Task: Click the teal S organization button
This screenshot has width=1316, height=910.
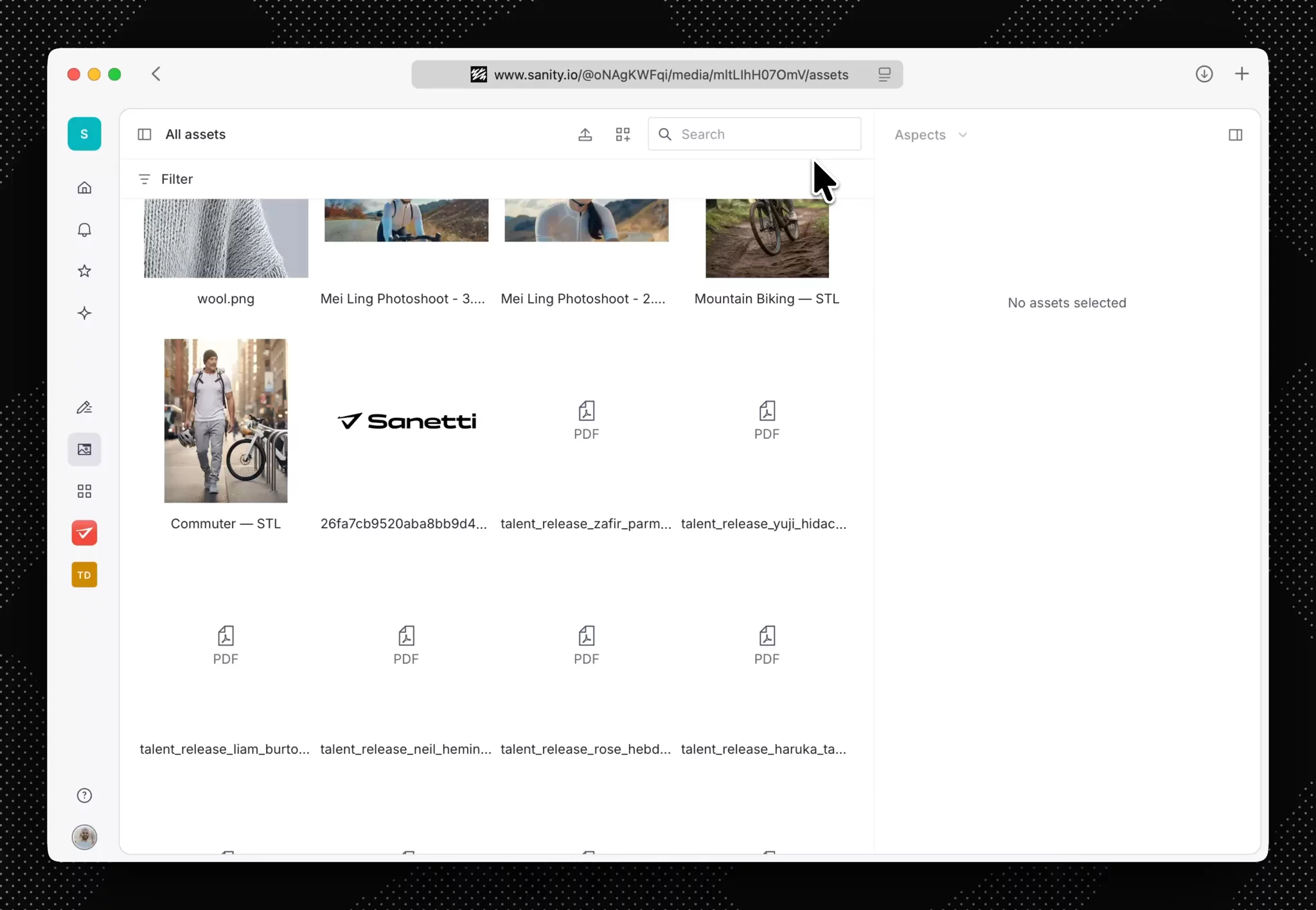Action: click(x=84, y=134)
